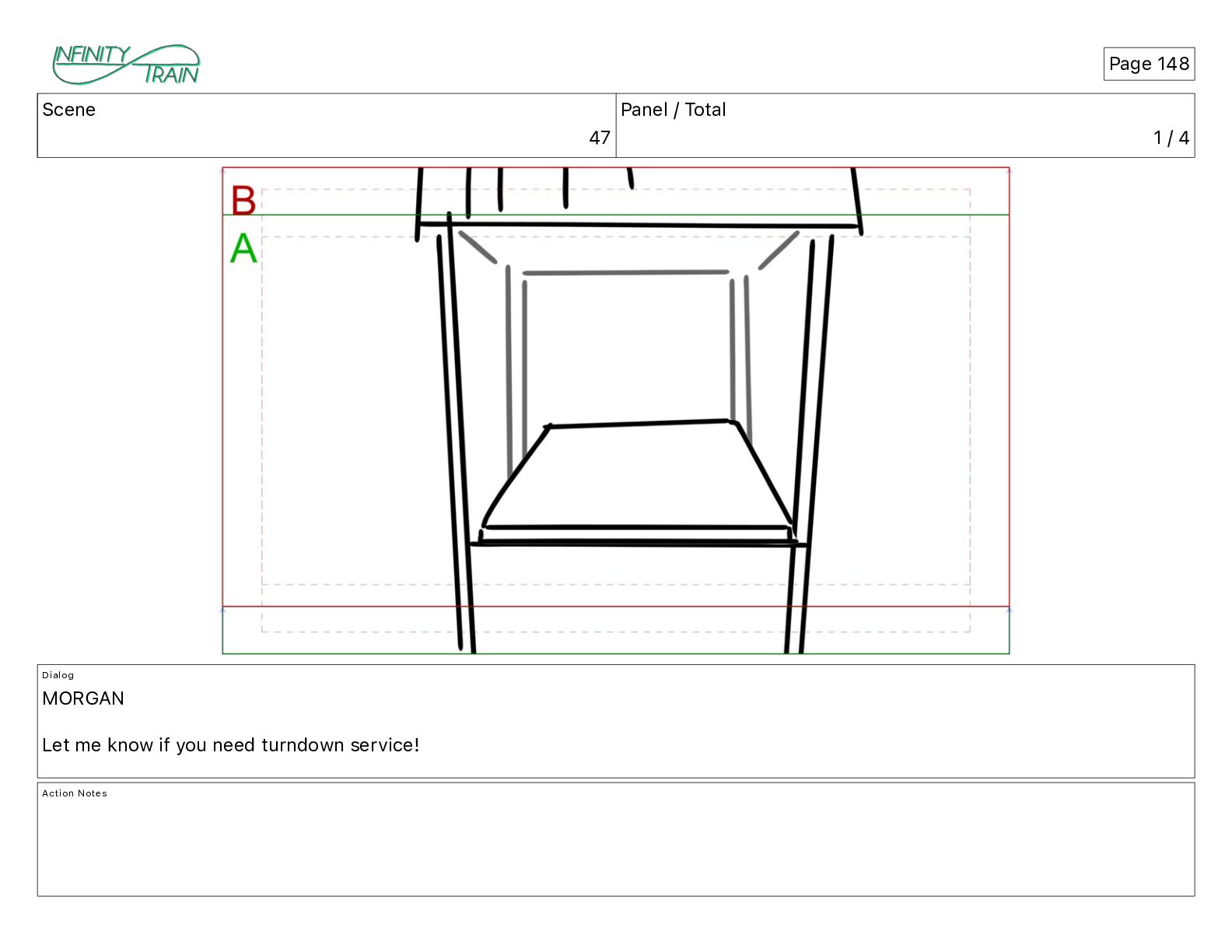The width and height of the screenshot is (1232, 952).
Task: Select the speaker name MORGAN
Action: (x=83, y=698)
